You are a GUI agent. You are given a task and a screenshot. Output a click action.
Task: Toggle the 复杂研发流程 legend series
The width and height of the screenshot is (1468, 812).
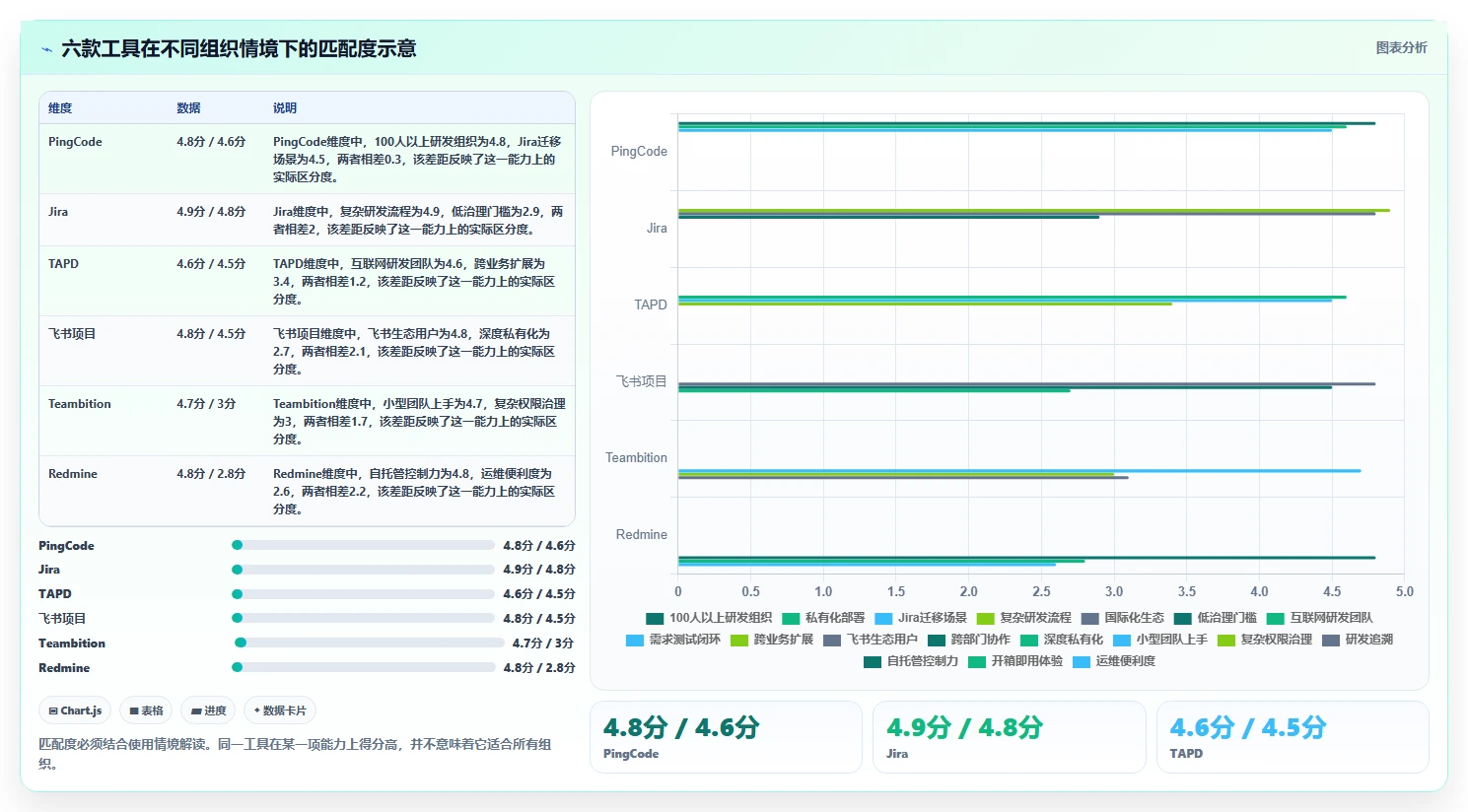pyautogui.click(x=1023, y=618)
